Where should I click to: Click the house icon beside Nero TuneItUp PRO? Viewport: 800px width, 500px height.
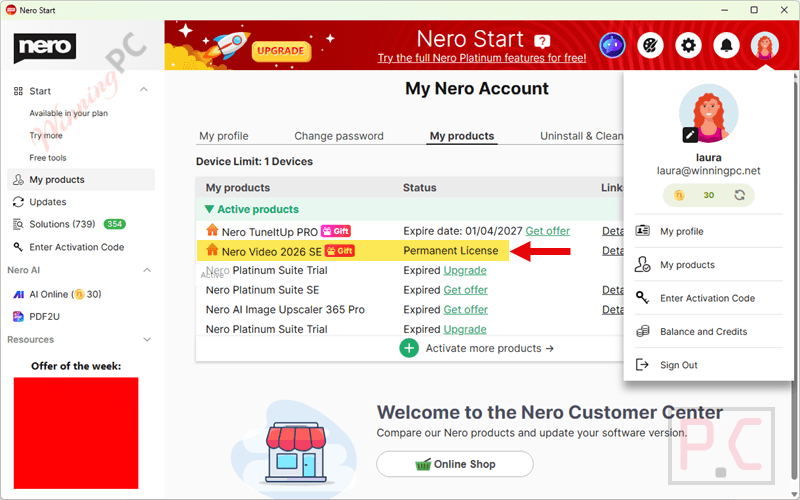click(x=212, y=230)
